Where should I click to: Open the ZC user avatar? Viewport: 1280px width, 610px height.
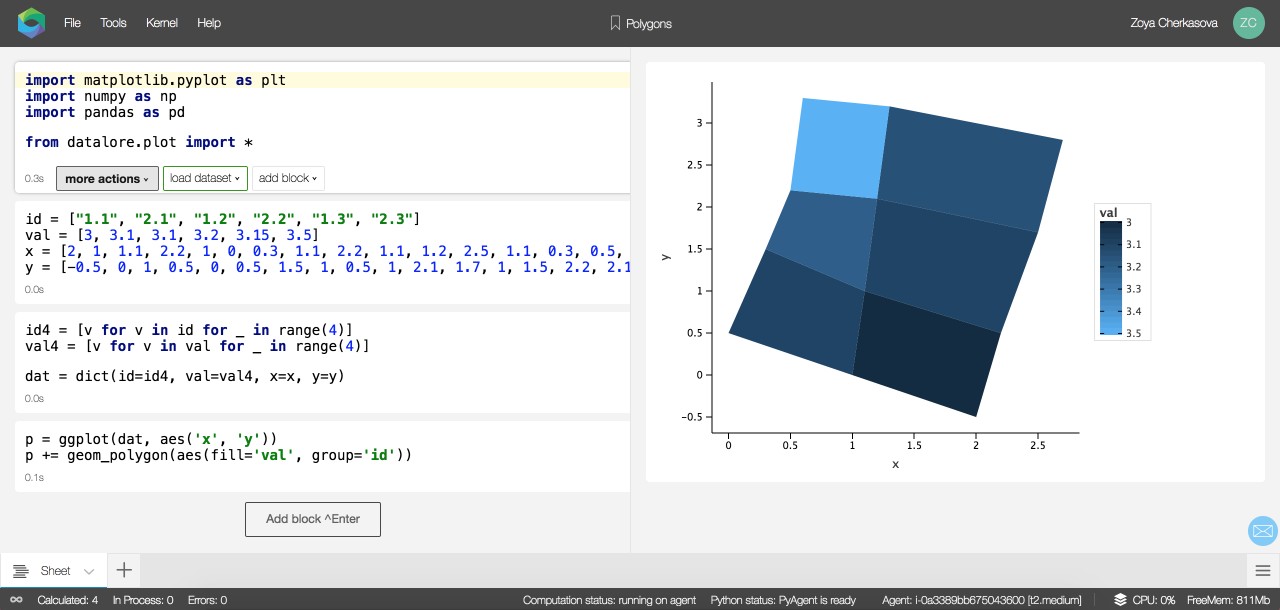[1249, 23]
